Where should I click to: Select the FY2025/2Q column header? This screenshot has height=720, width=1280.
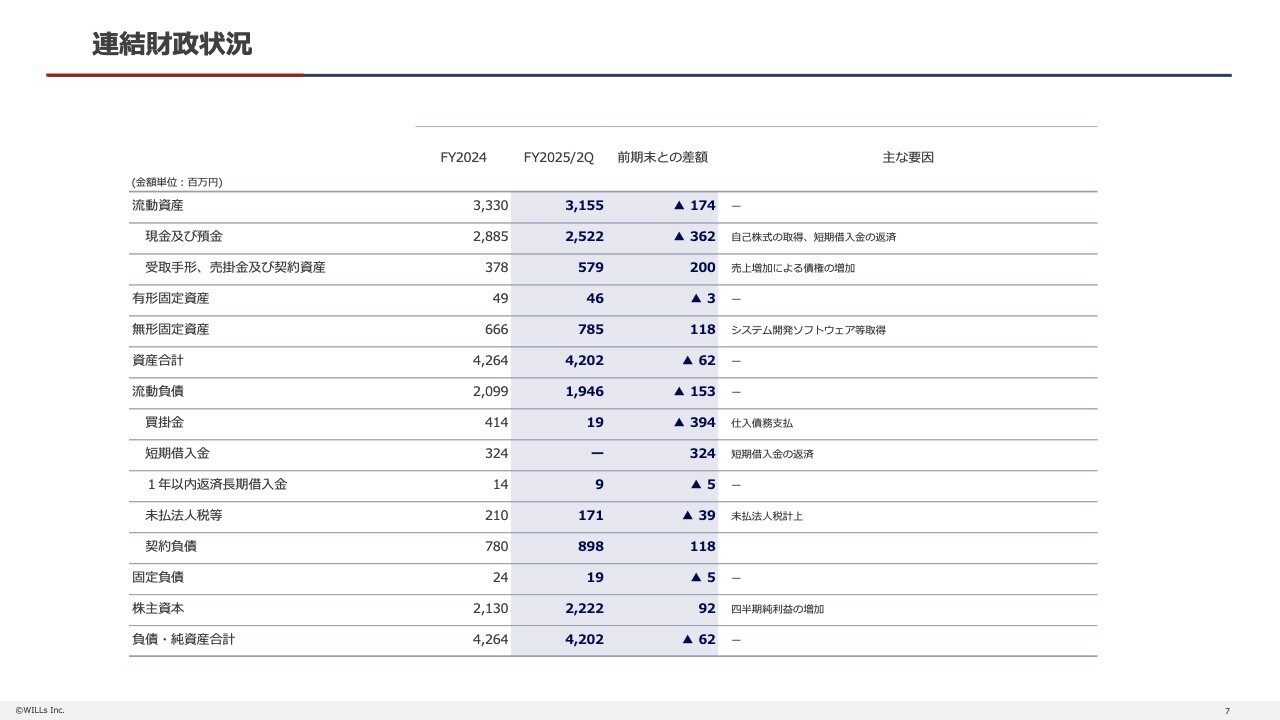559,158
